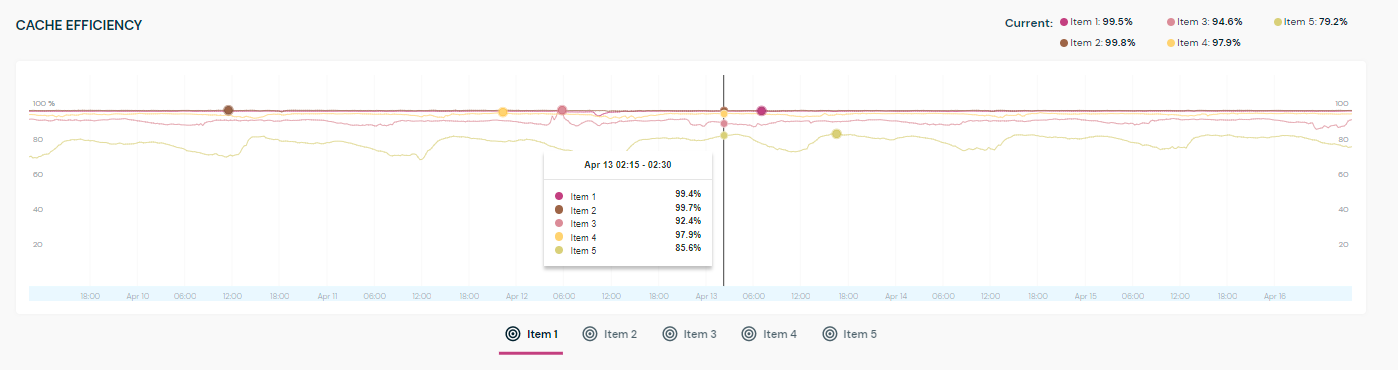Click the olive Item 5 legend dot at top
The width and height of the screenshot is (1398, 370).
click(x=1278, y=22)
